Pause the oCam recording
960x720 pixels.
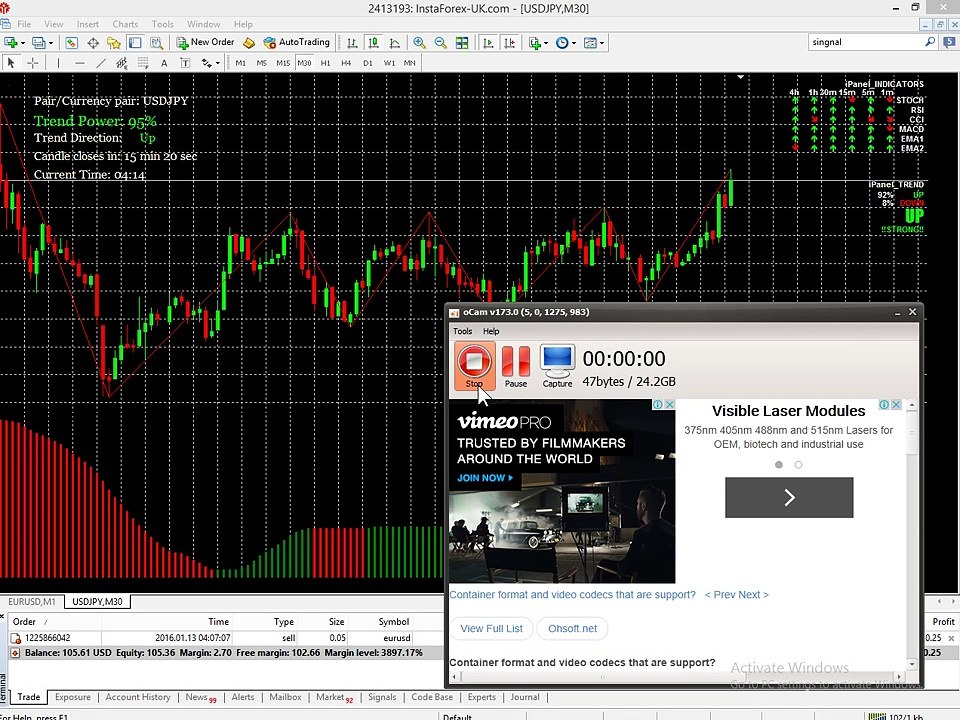tap(516, 366)
